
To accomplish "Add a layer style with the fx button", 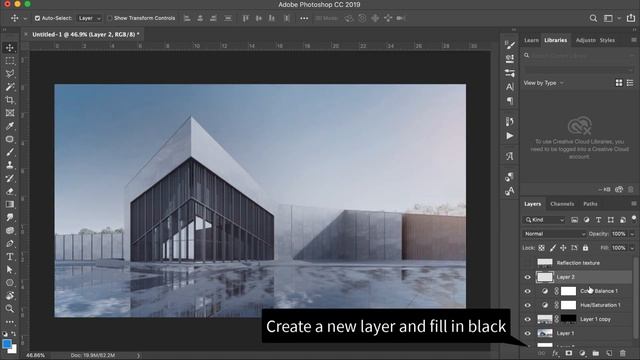I will coord(555,353).
